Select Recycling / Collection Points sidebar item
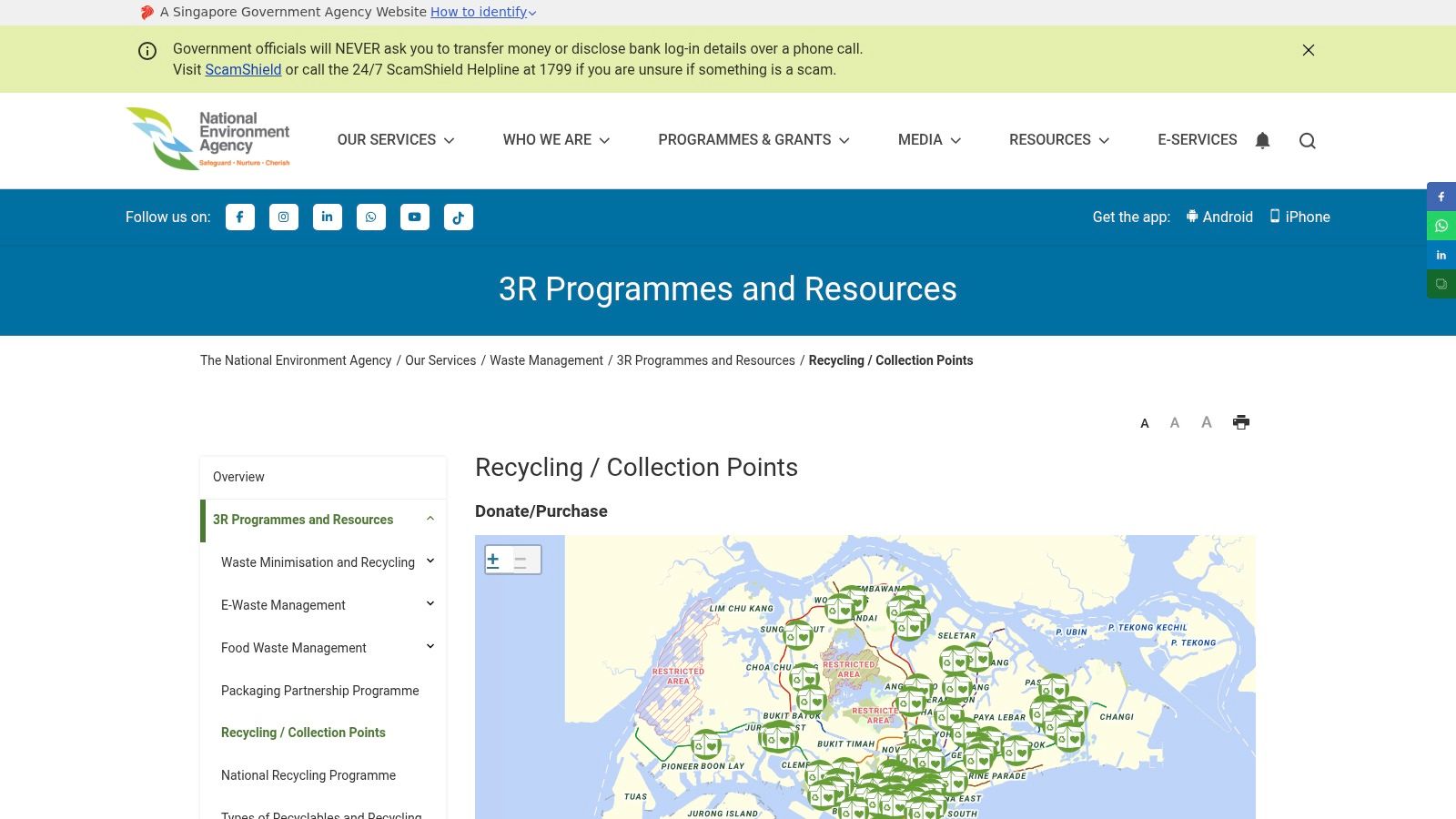 [303, 733]
